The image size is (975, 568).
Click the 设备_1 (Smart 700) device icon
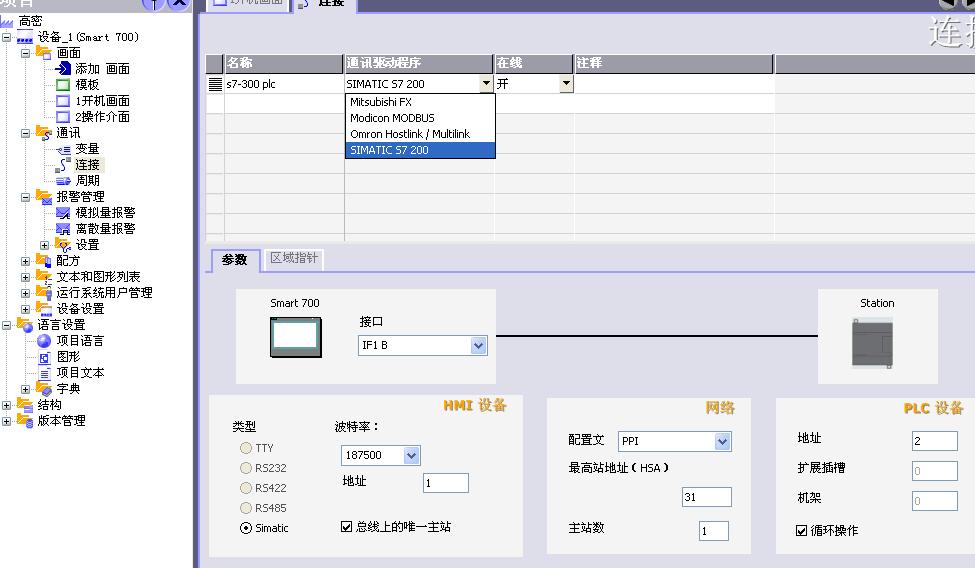click(25, 37)
